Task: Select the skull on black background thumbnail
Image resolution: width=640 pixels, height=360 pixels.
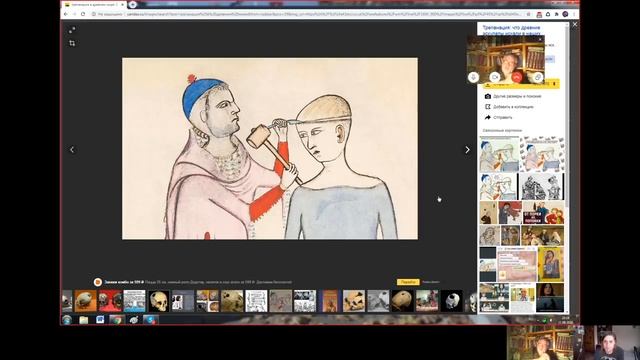Action: pyautogui.click(x=159, y=301)
